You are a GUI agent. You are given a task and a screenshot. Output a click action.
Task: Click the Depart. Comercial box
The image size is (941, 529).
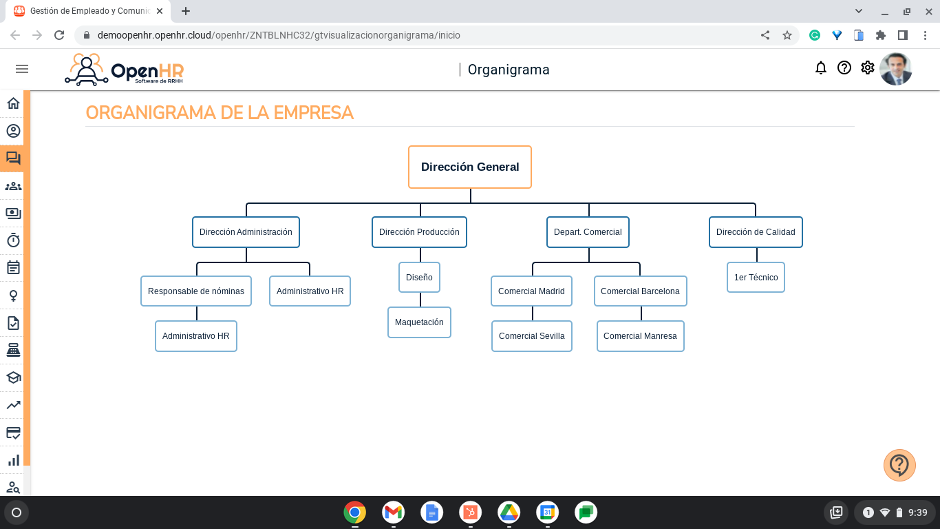click(588, 232)
